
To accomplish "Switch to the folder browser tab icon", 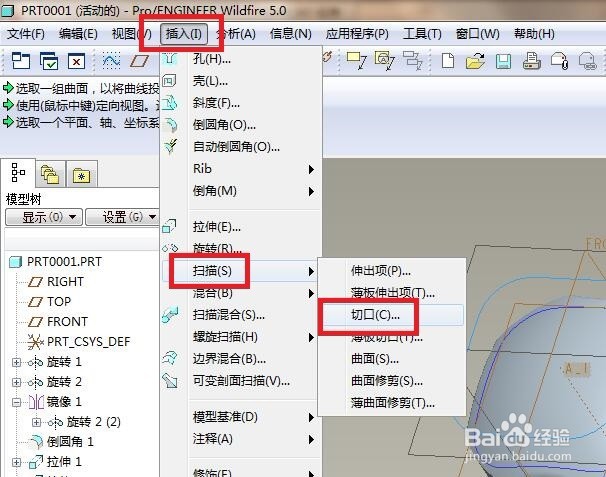I will pos(50,175).
